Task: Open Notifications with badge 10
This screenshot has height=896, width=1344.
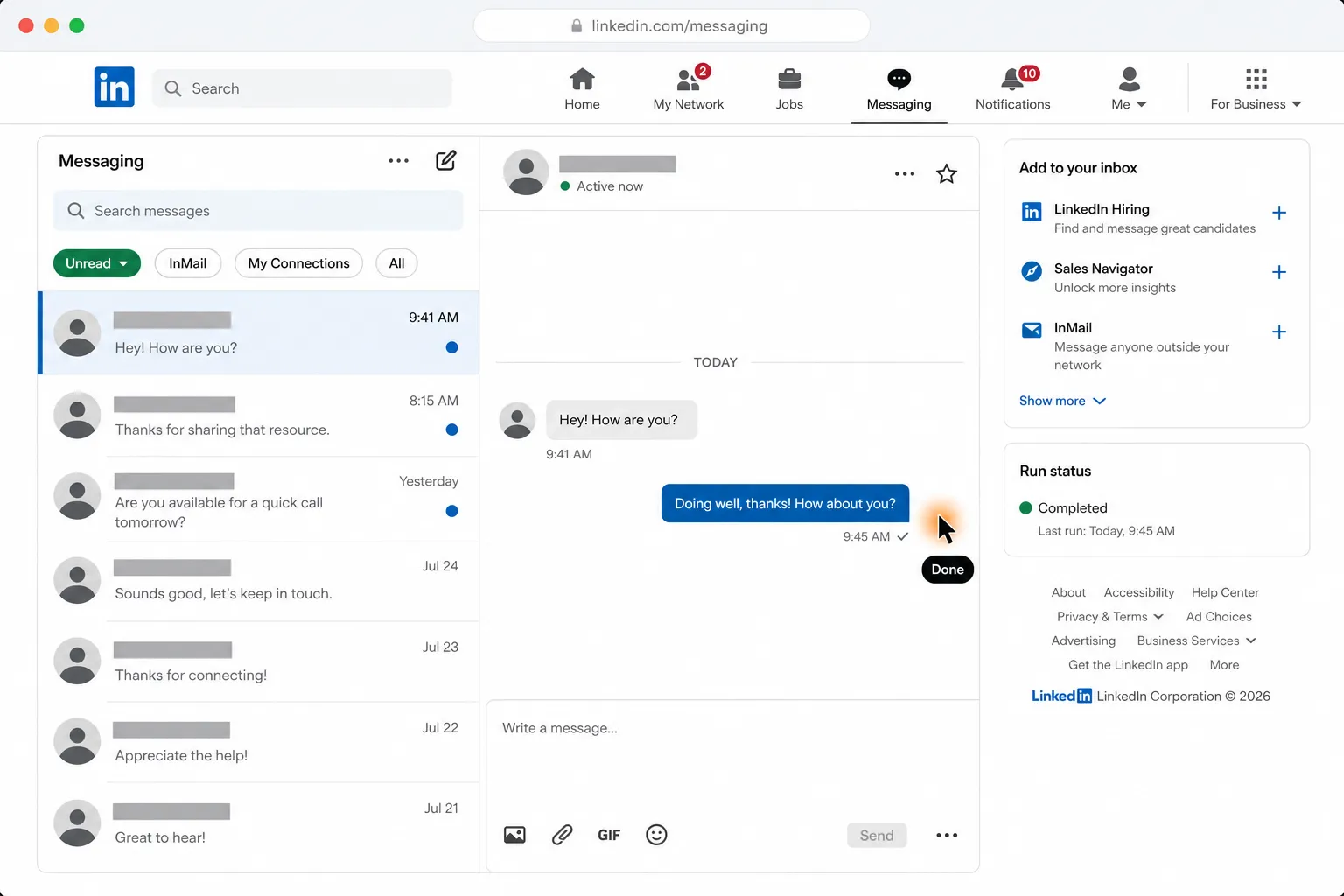Action: coord(1012,89)
